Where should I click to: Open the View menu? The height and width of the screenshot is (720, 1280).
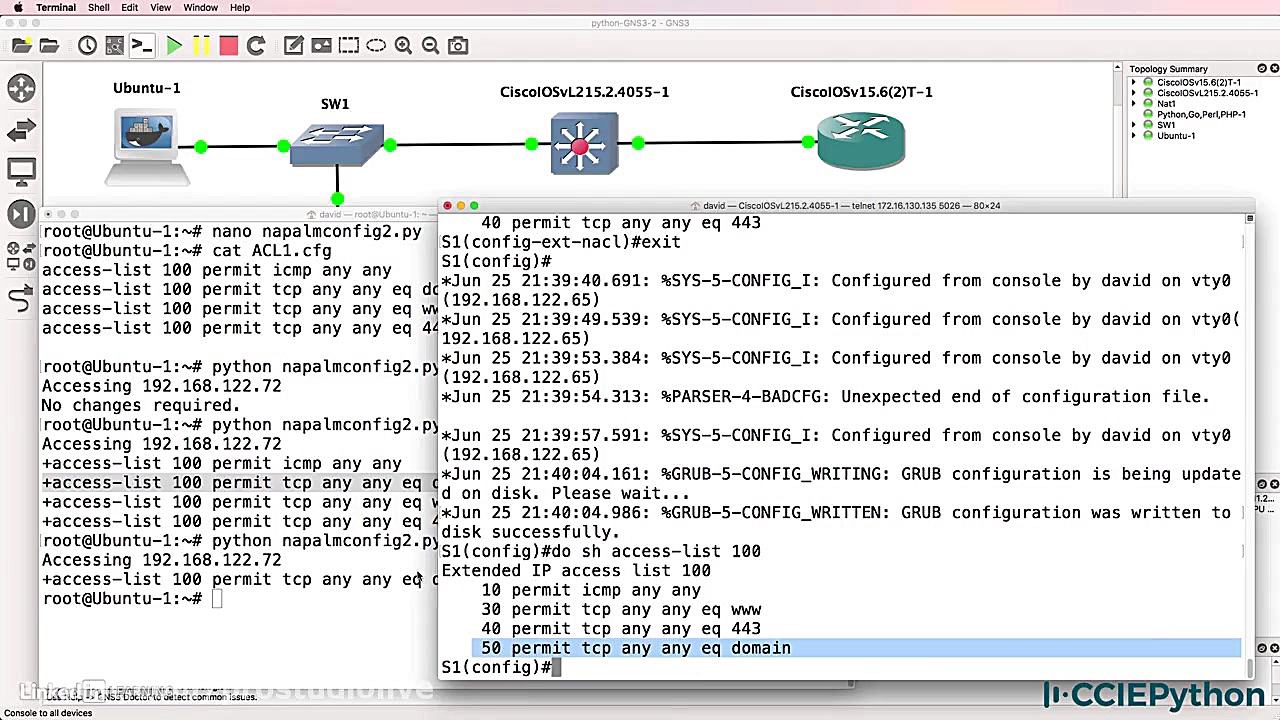pyautogui.click(x=160, y=7)
